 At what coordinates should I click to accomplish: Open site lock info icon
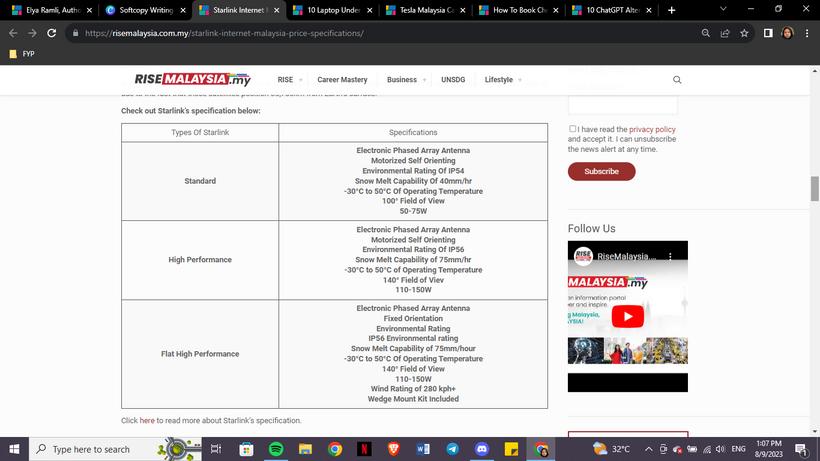coord(75,33)
